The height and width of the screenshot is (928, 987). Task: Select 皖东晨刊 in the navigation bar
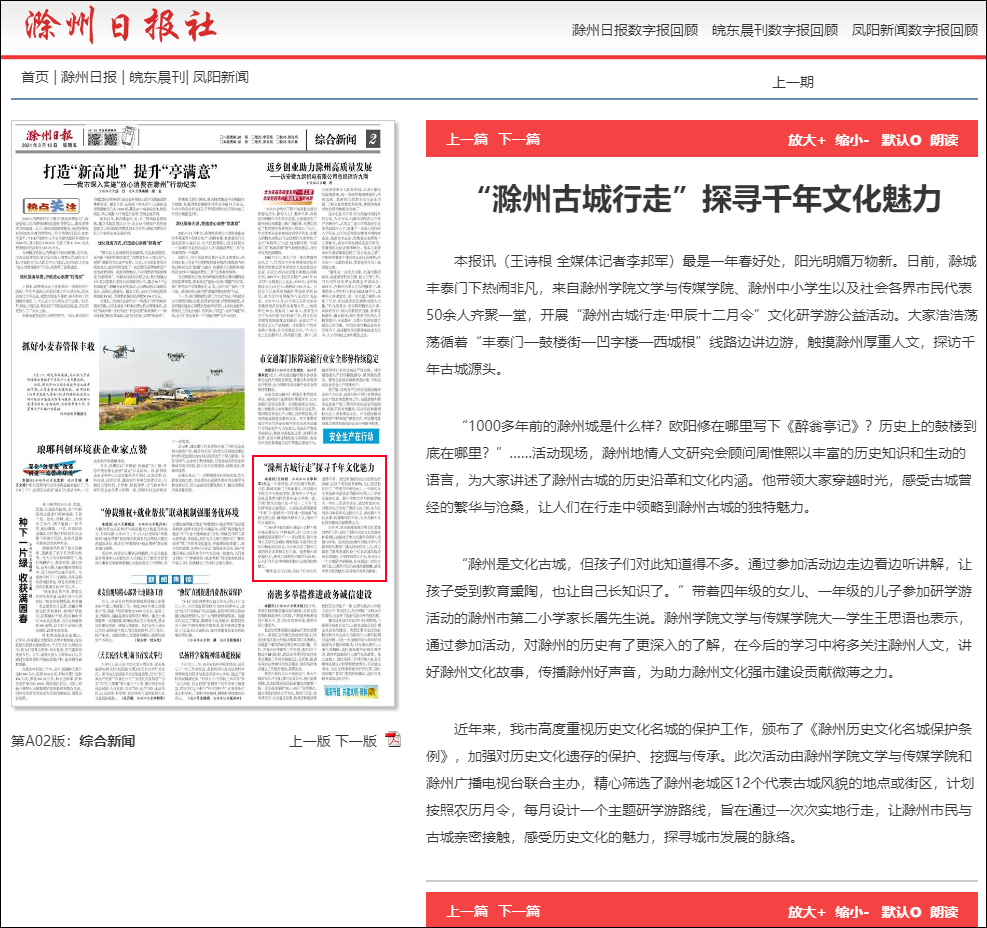[157, 77]
